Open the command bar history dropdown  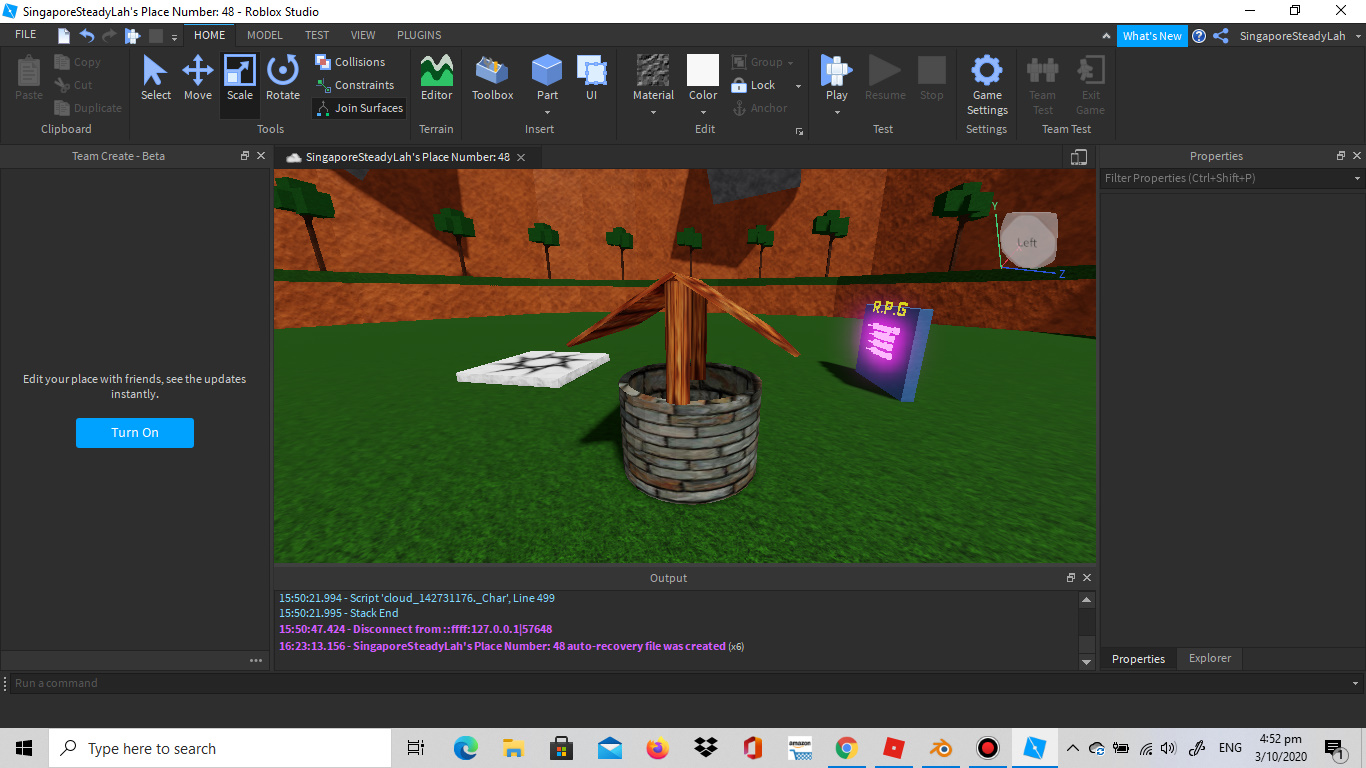1357,684
